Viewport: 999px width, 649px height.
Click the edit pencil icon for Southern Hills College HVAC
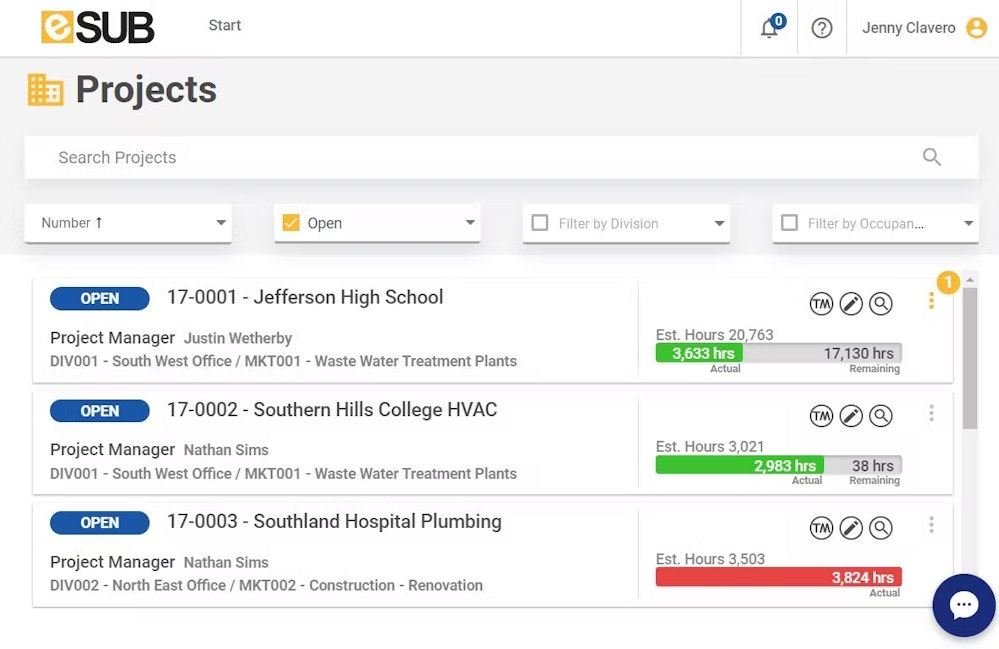point(851,416)
